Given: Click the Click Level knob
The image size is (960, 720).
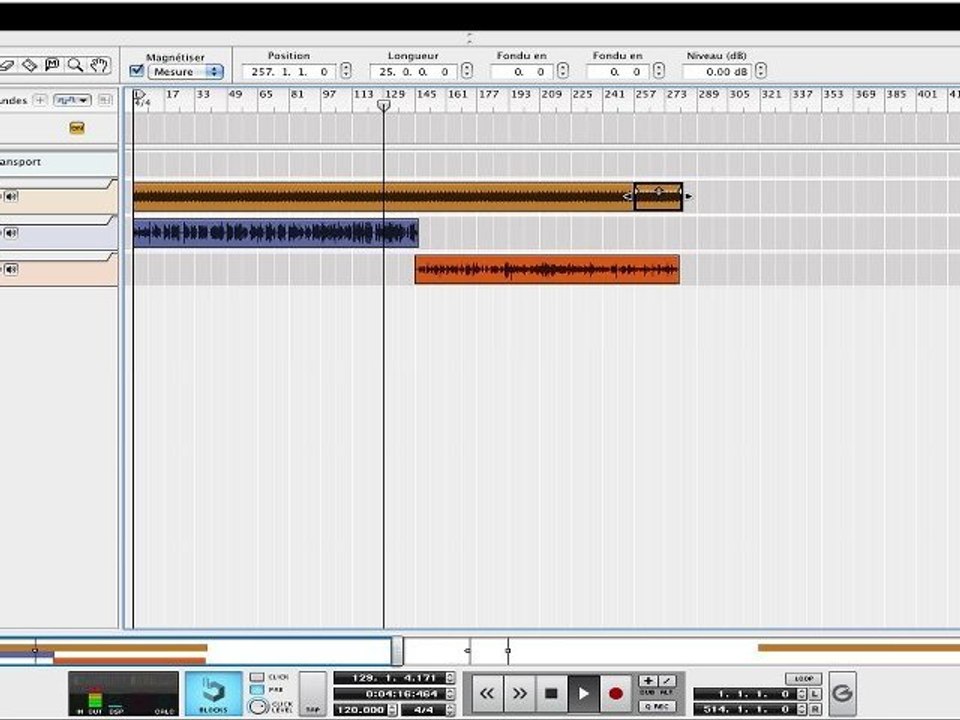Looking at the screenshot, I should [258, 706].
